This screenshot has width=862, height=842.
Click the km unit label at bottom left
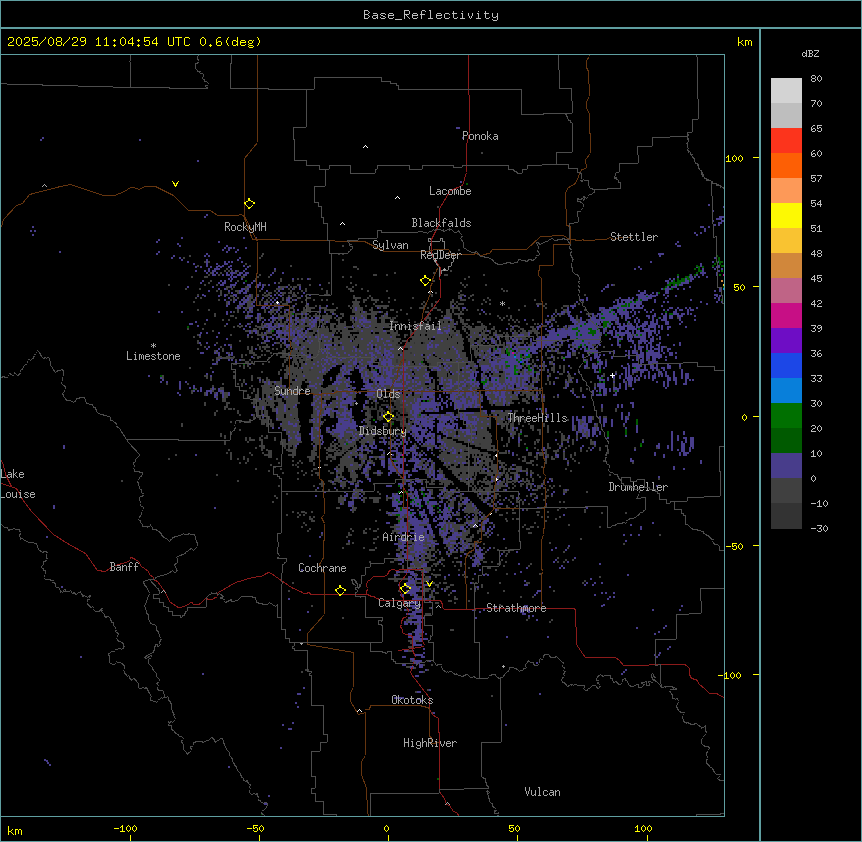15,830
